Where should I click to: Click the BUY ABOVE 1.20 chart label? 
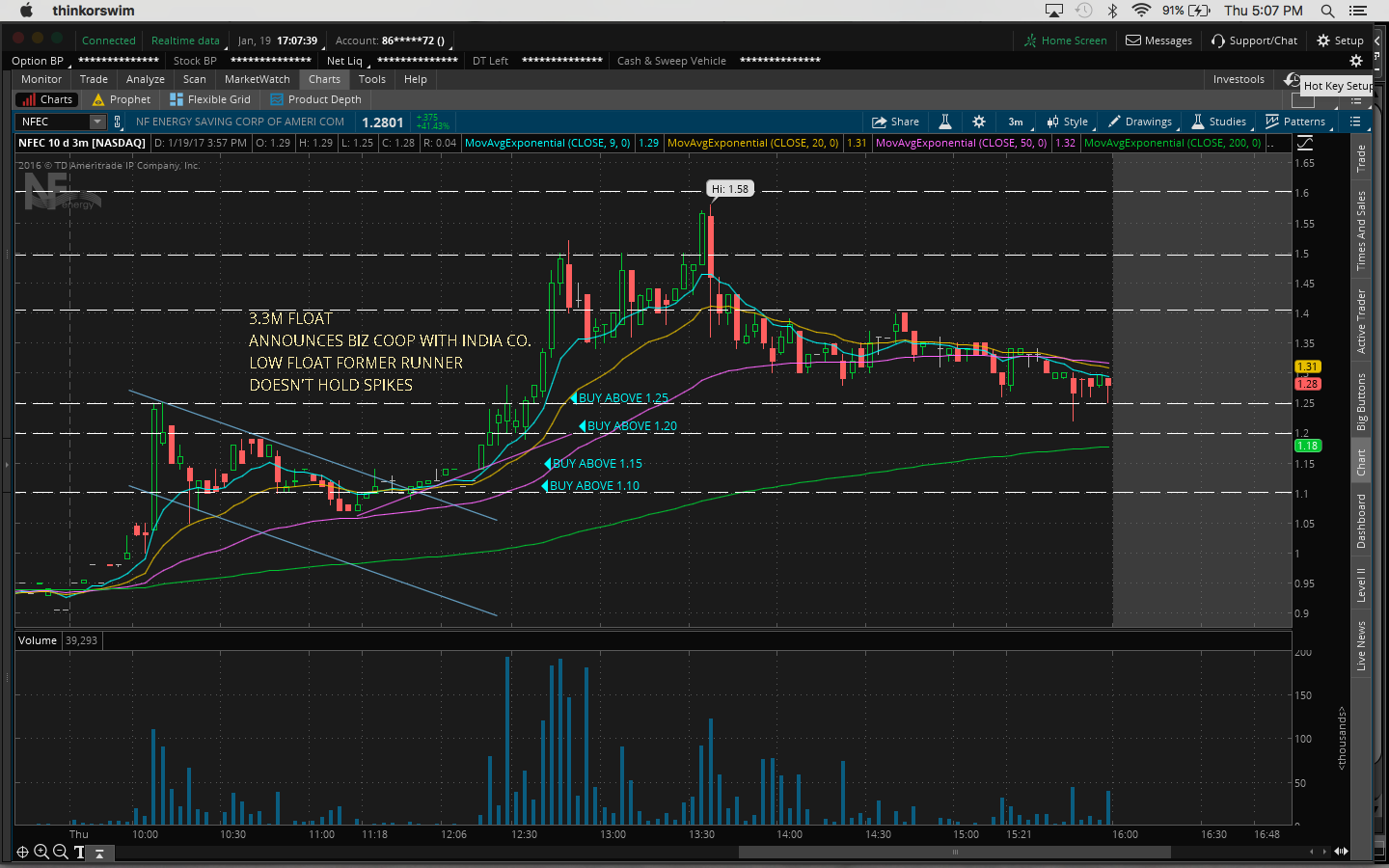(x=632, y=426)
